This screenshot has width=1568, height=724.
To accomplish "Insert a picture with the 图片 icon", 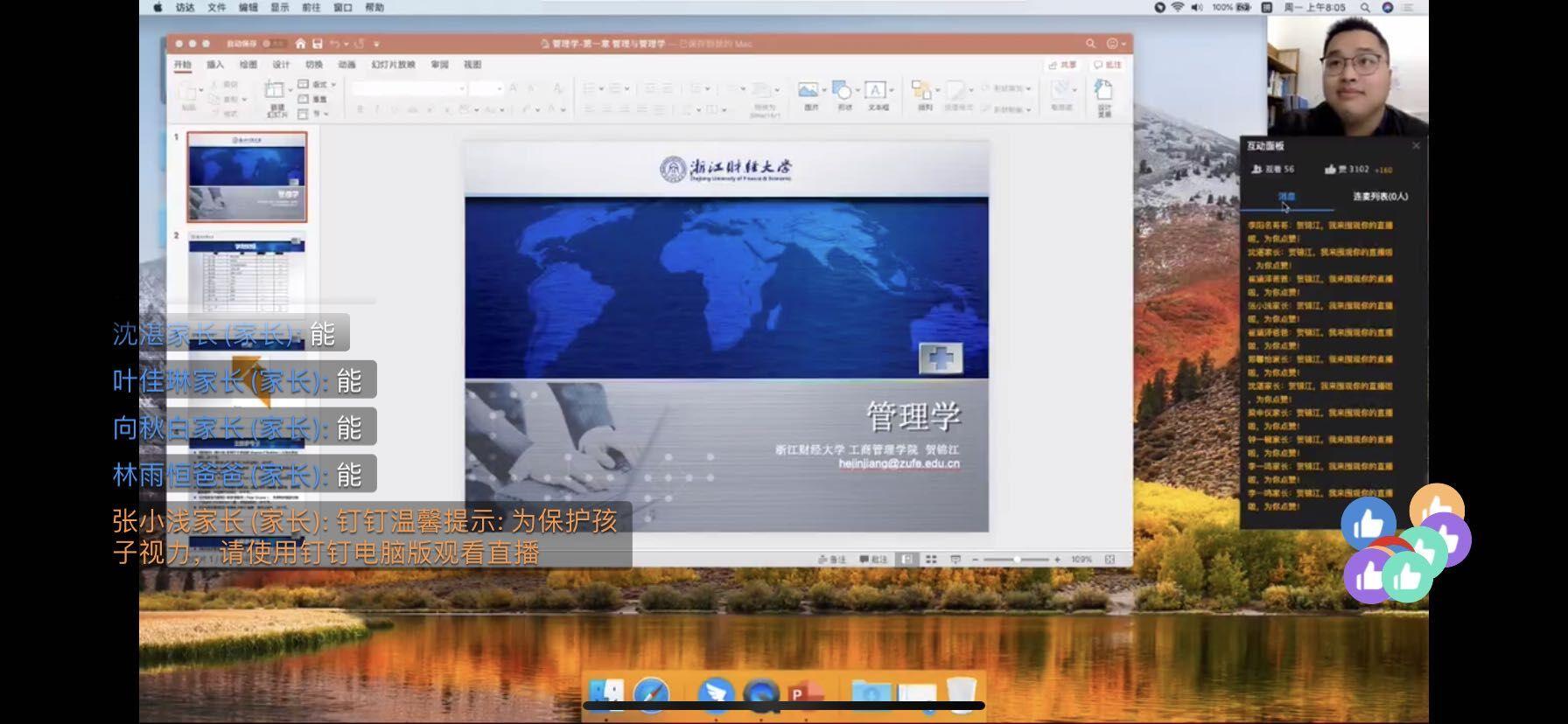I will (x=810, y=91).
